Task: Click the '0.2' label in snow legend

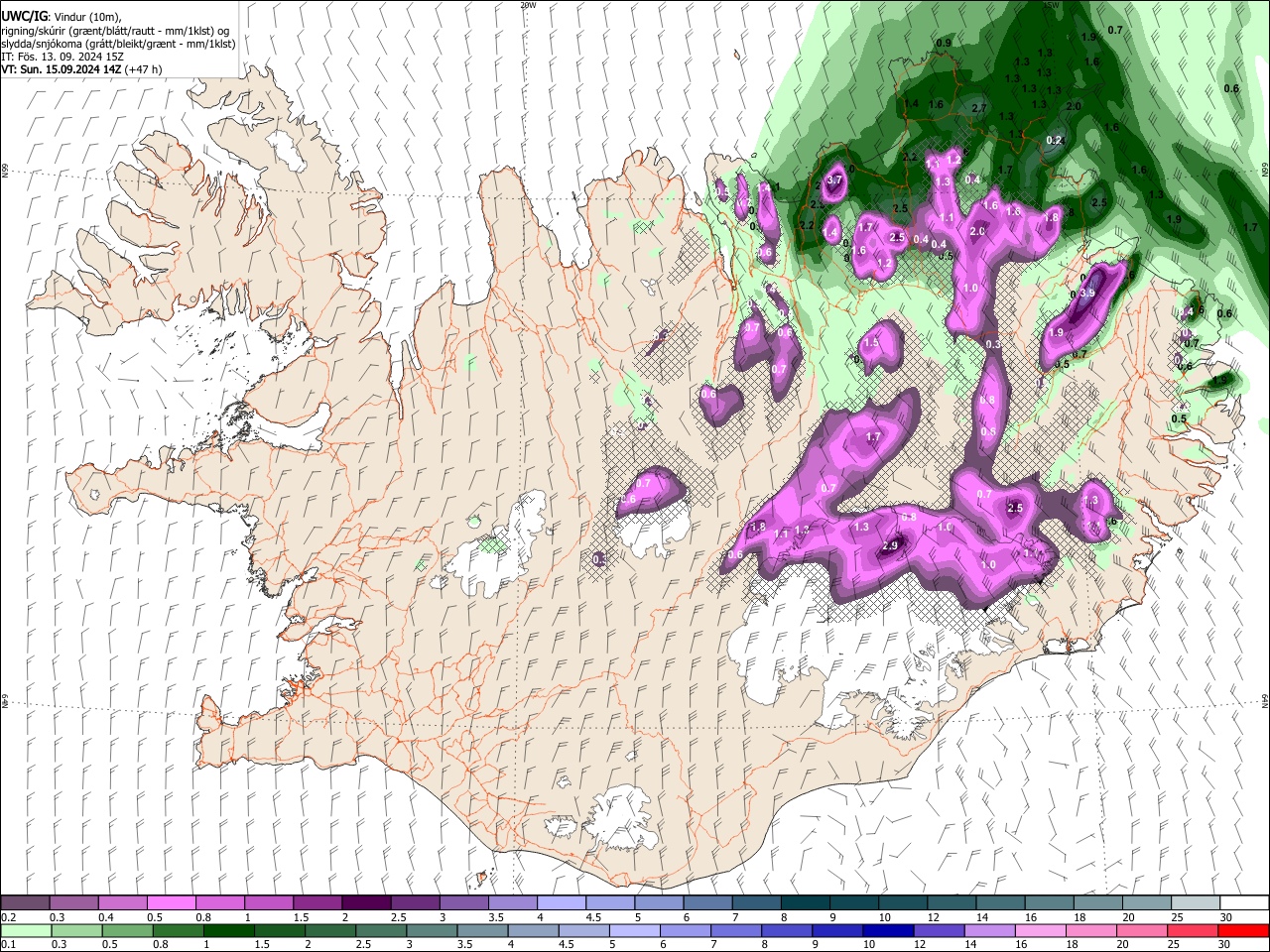Action: (8, 917)
